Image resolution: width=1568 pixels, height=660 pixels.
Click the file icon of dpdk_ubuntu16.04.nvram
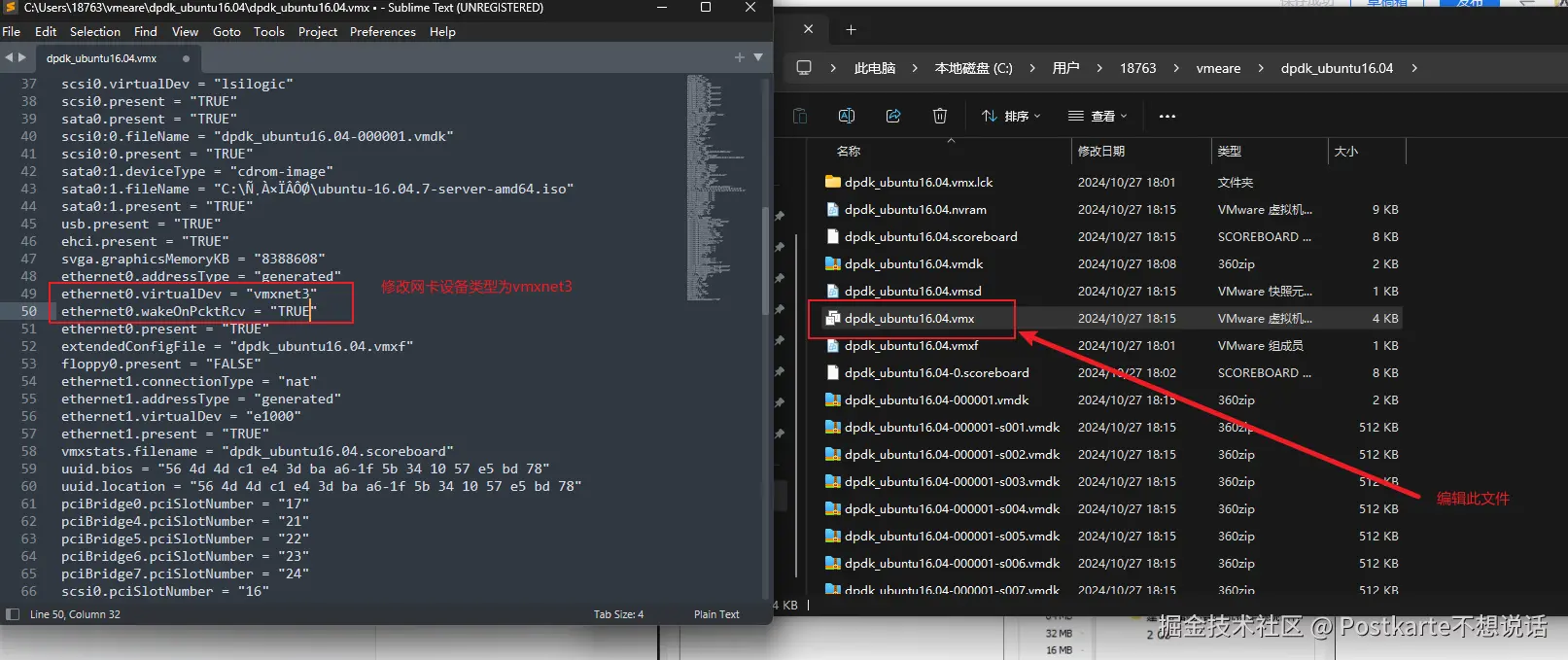[x=832, y=209]
